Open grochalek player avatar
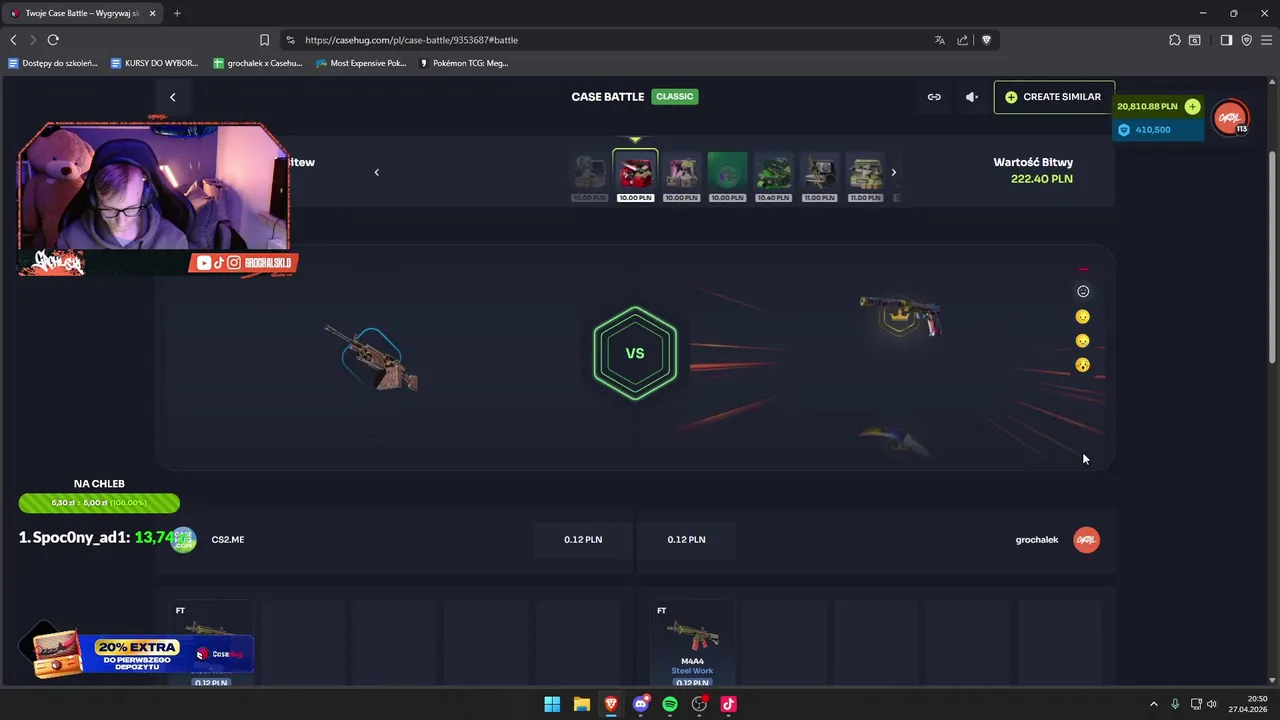Viewport: 1280px width, 720px height. (x=1086, y=540)
